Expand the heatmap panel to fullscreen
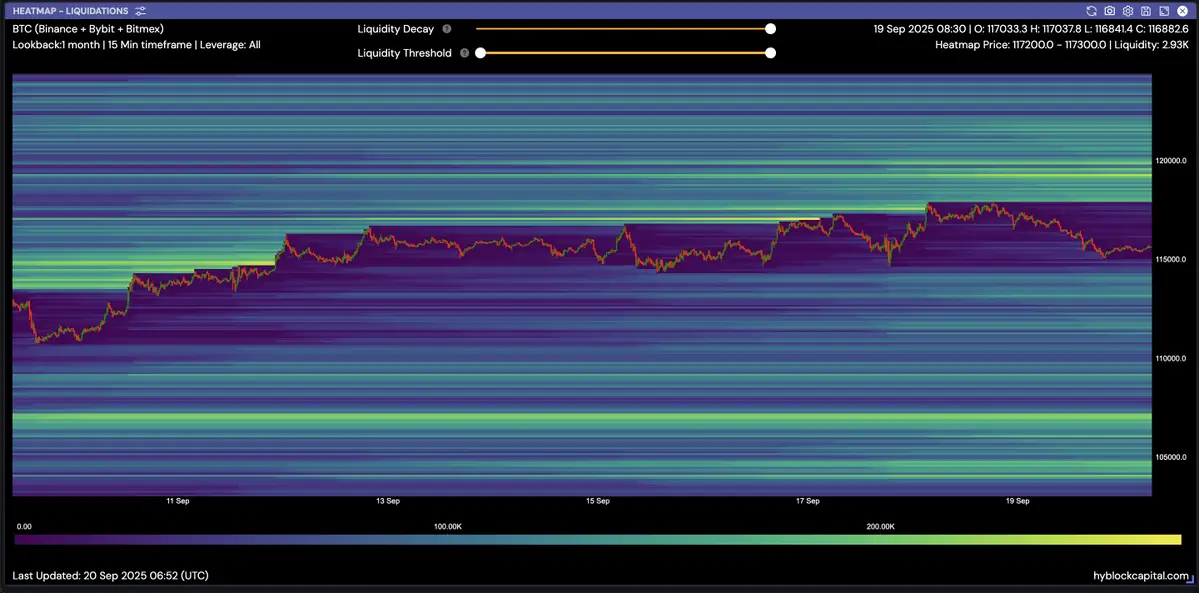The height and width of the screenshot is (593, 1199). click(1163, 11)
